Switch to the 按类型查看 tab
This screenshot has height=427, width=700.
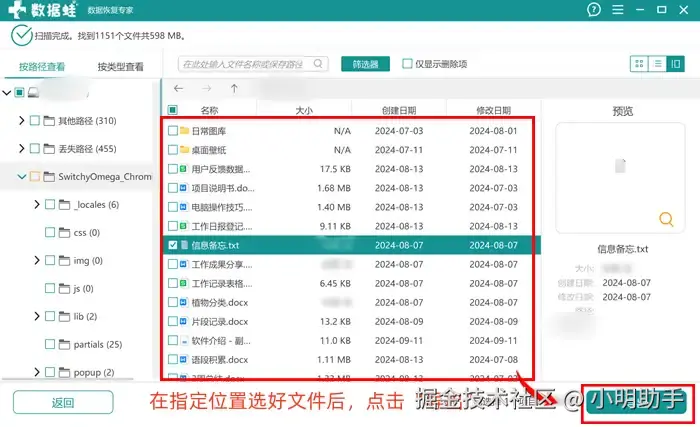point(121,67)
